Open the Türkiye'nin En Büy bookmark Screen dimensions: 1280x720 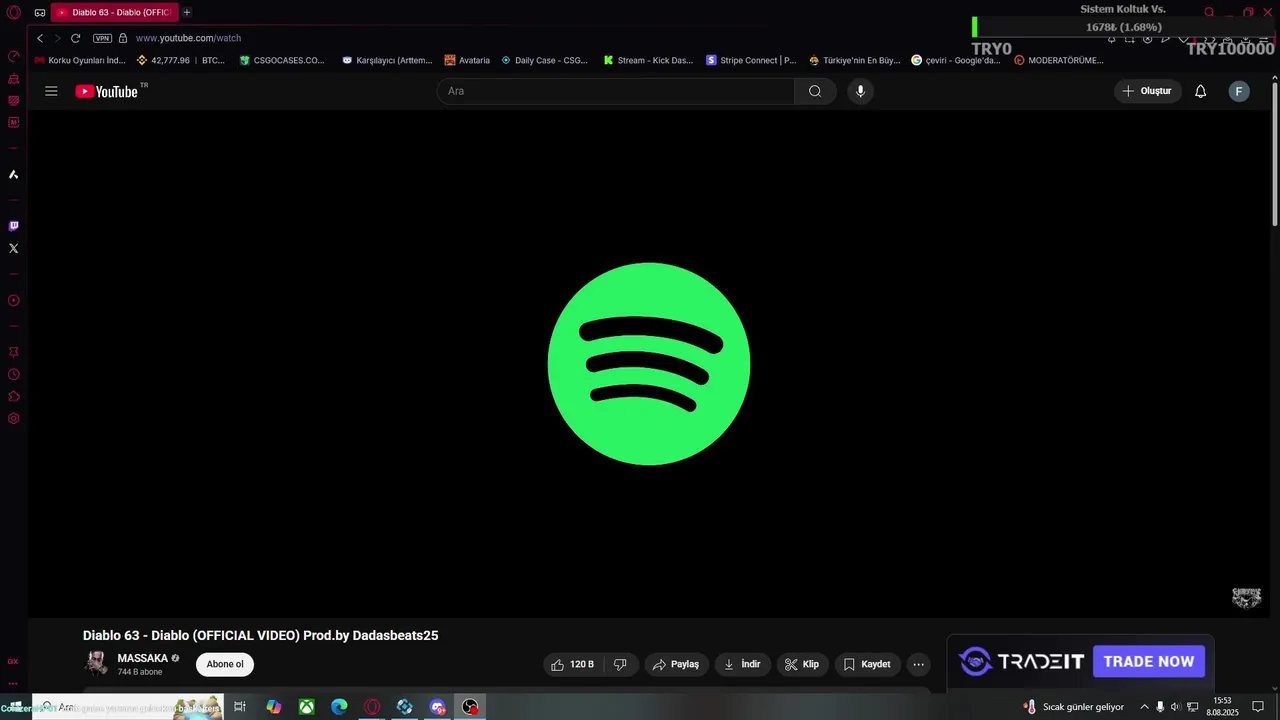(855, 60)
